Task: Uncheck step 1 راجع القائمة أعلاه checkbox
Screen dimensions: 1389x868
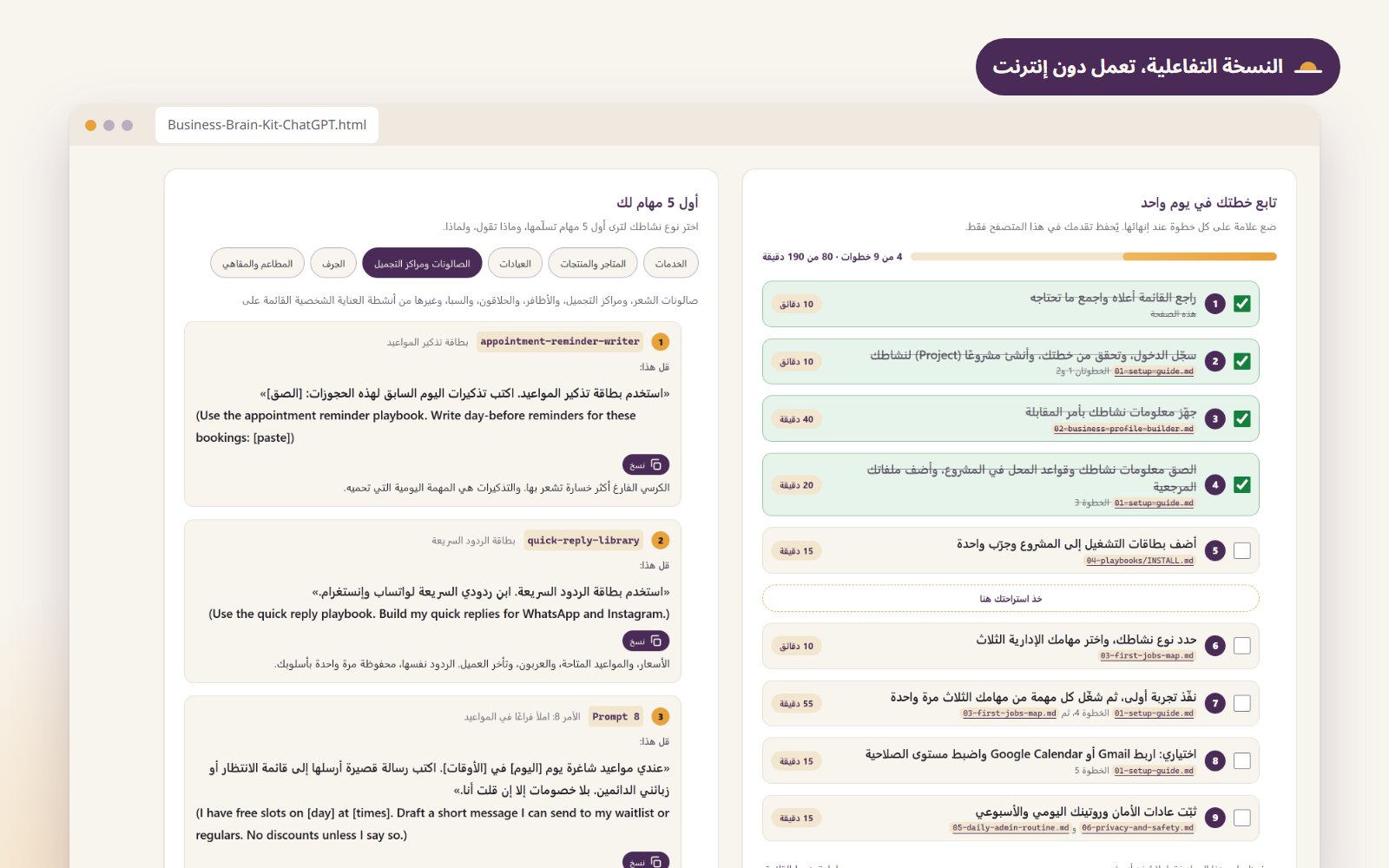Action: (1242, 304)
